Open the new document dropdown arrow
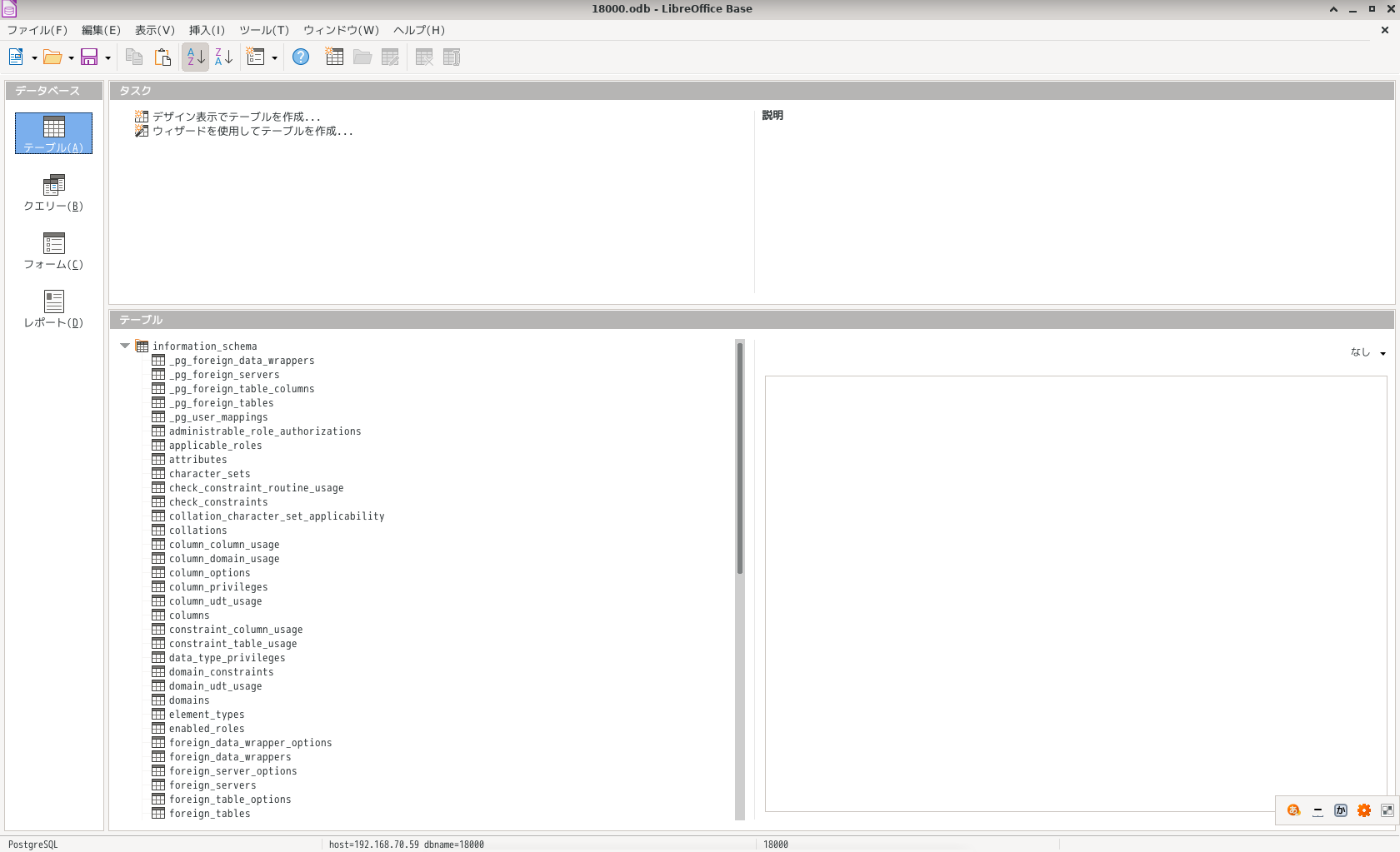1400x852 pixels. coord(33,57)
